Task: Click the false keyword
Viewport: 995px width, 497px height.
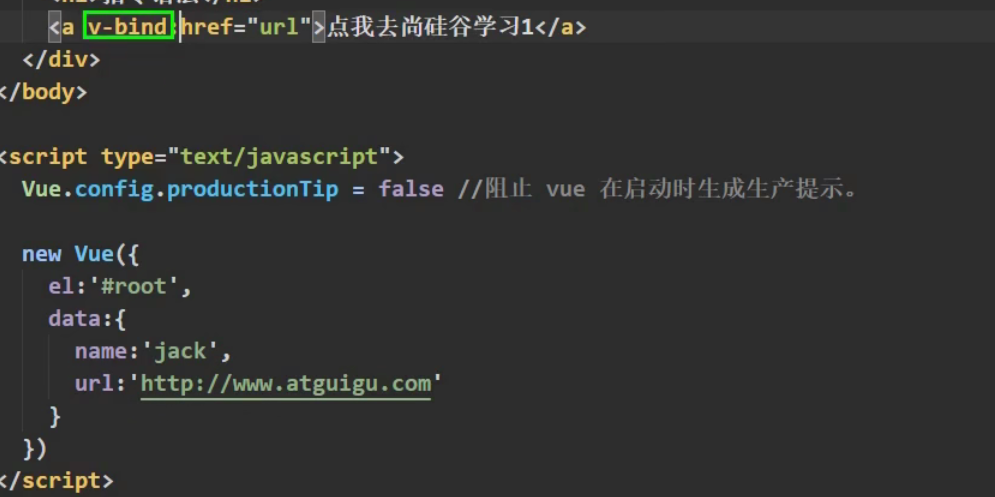Action: pyautogui.click(x=411, y=189)
